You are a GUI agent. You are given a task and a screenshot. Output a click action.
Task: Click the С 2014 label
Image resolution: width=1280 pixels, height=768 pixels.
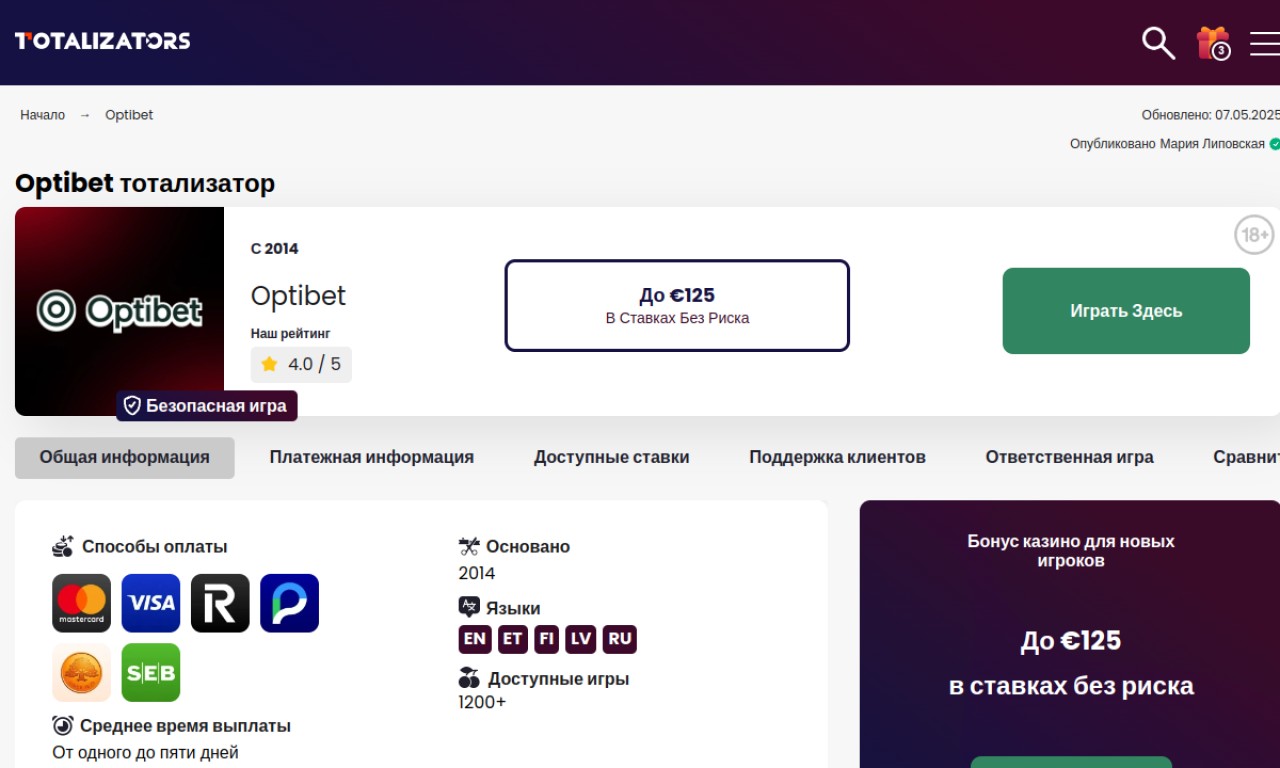click(x=274, y=248)
